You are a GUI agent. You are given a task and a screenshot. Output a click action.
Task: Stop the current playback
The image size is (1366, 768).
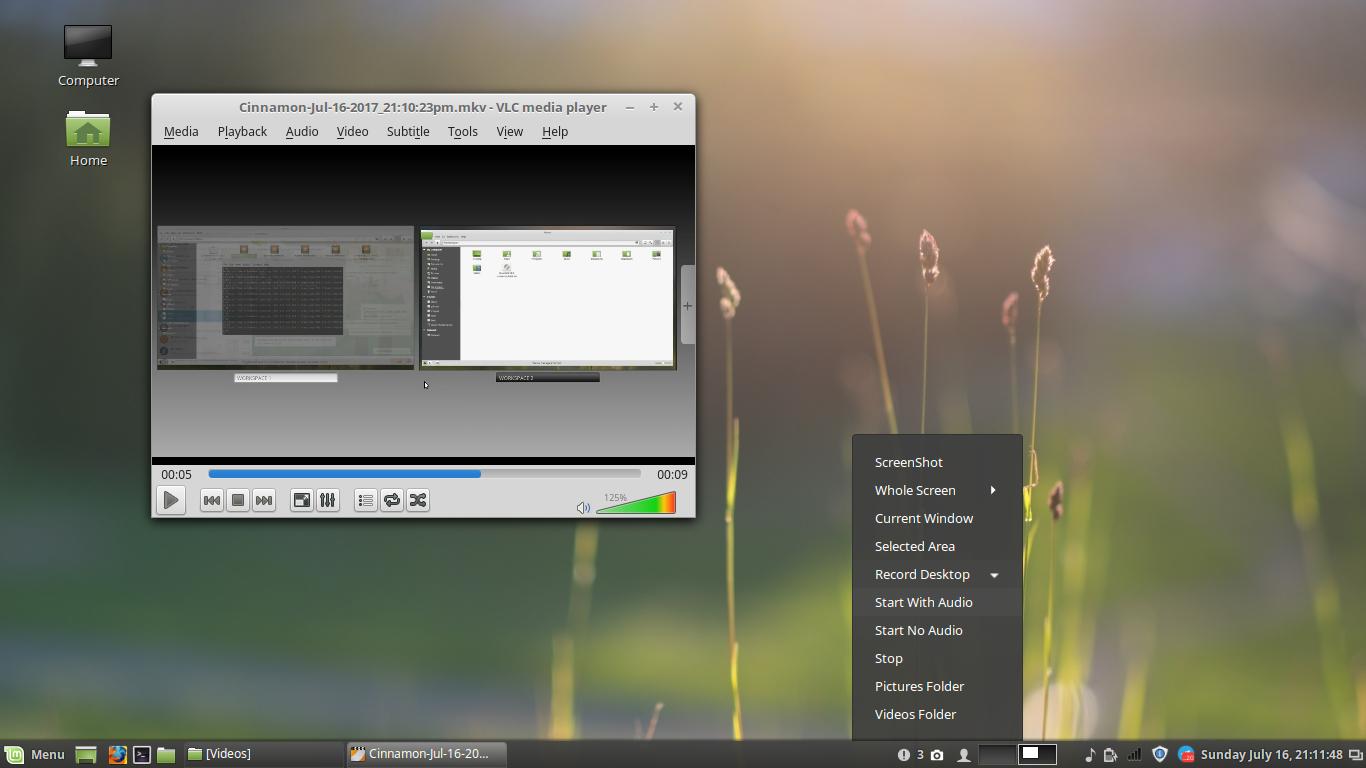[238, 500]
